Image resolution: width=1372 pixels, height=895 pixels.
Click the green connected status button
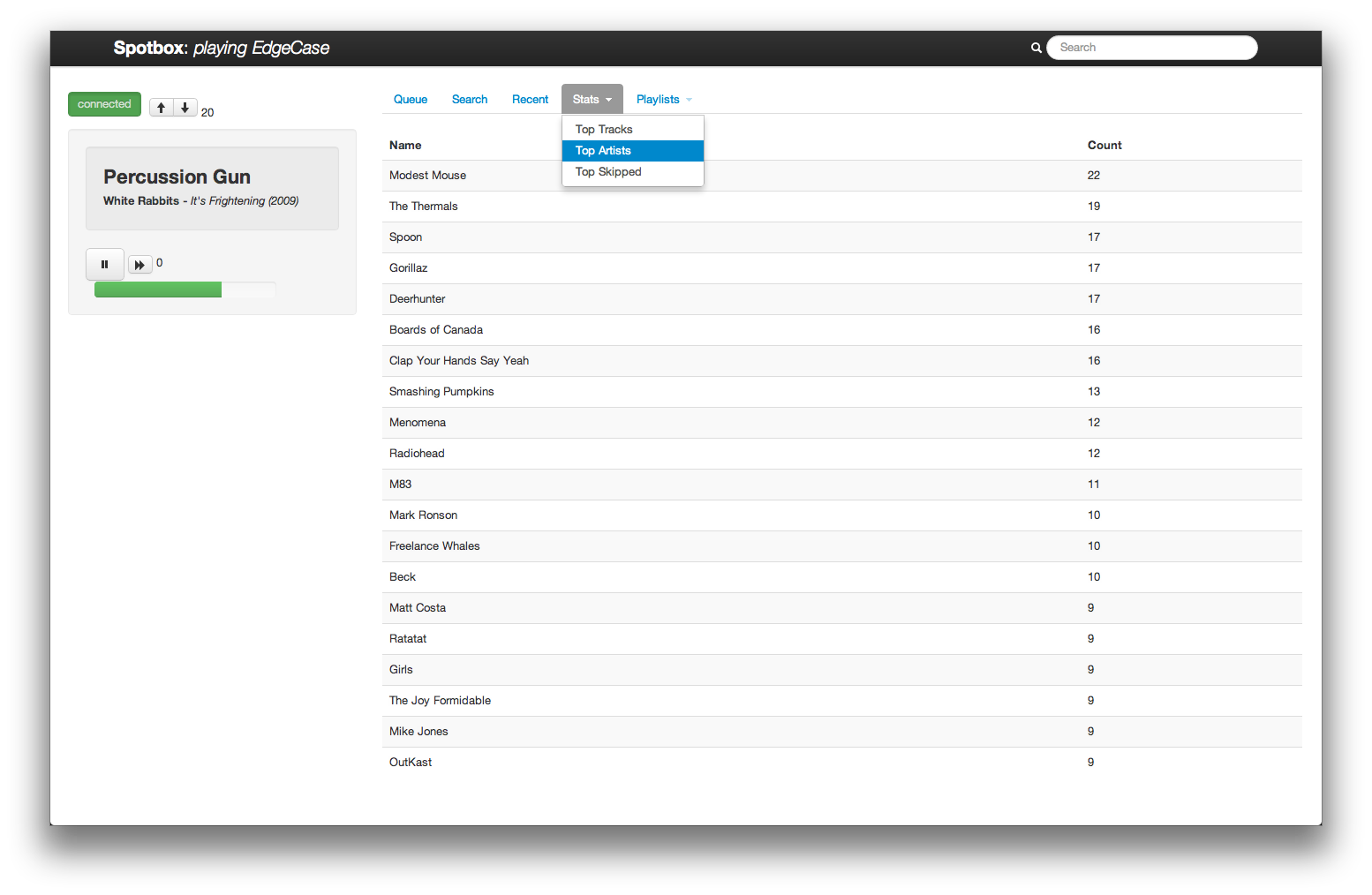[104, 104]
